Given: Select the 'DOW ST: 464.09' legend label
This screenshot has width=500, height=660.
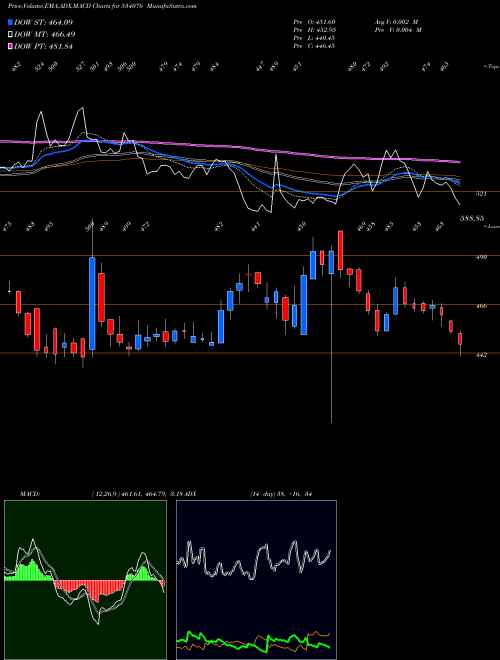Looking at the screenshot, I should tap(43, 22).
